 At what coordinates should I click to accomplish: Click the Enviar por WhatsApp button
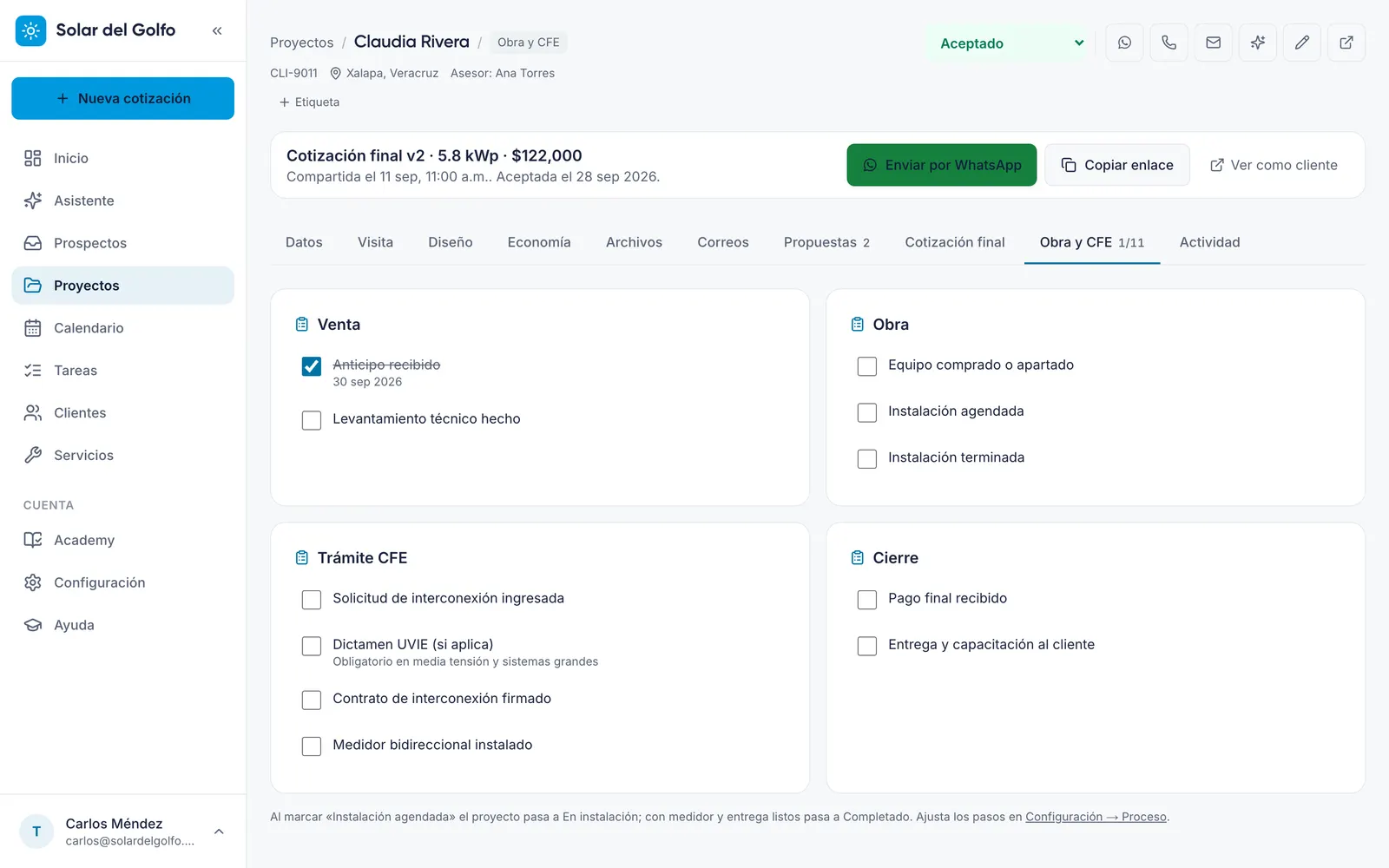point(942,165)
